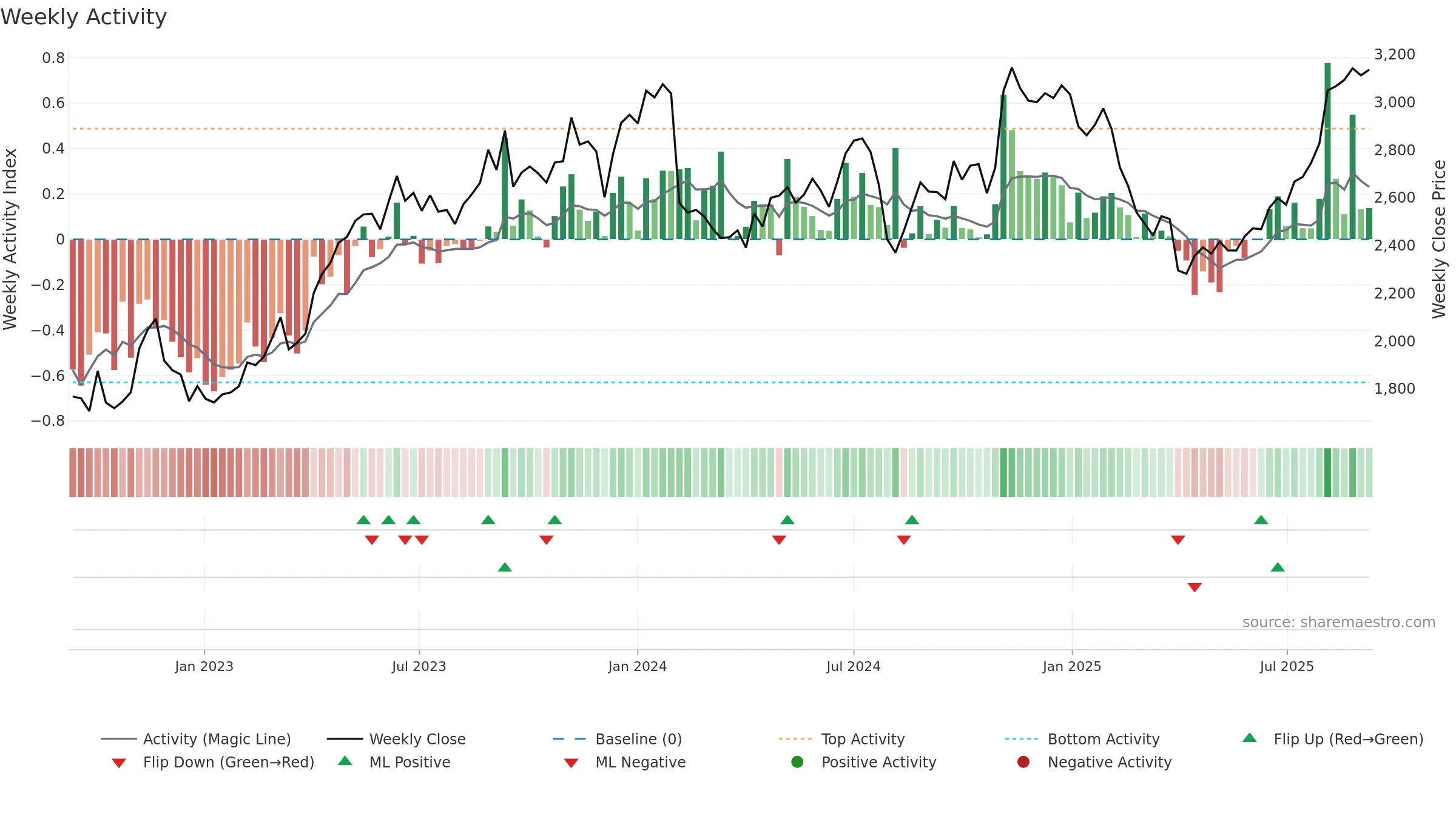Screen dimensions: 1456x819
Task: Select the Flip Down triangle in spring 2025
Action: pos(1178,540)
